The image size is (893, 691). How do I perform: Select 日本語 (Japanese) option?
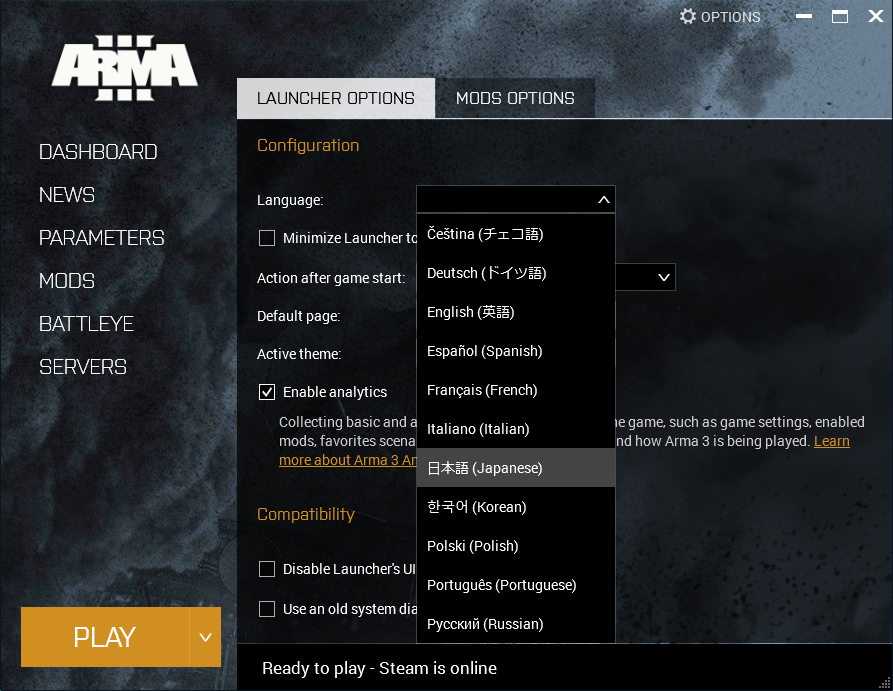pos(516,468)
